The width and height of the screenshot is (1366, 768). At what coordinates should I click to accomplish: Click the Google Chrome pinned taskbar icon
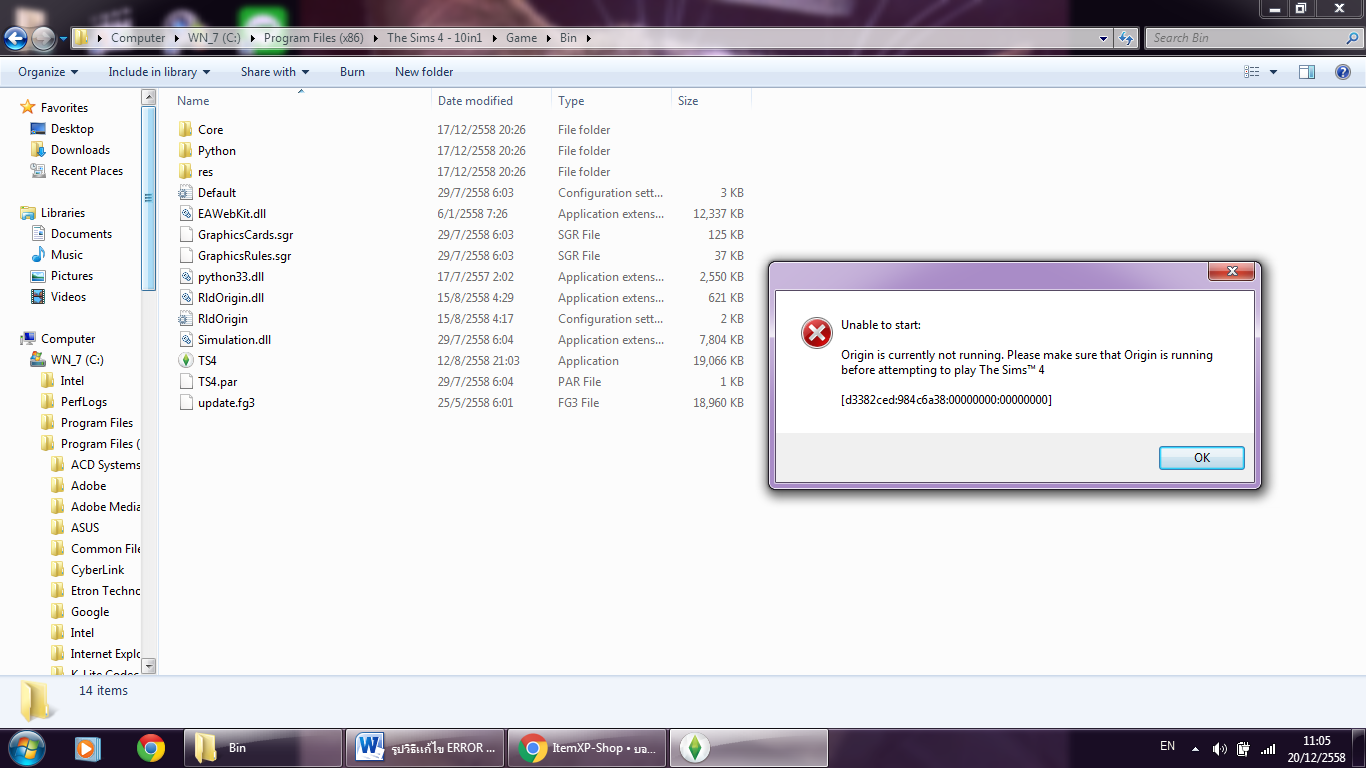(151, 748)
